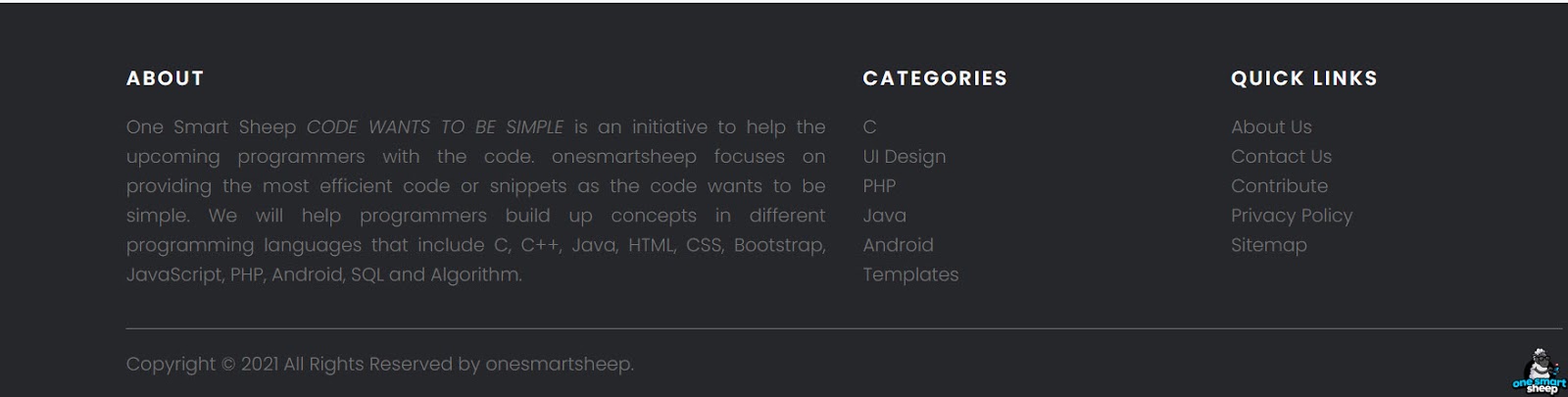Go to the UI Design category

[905, 157]
